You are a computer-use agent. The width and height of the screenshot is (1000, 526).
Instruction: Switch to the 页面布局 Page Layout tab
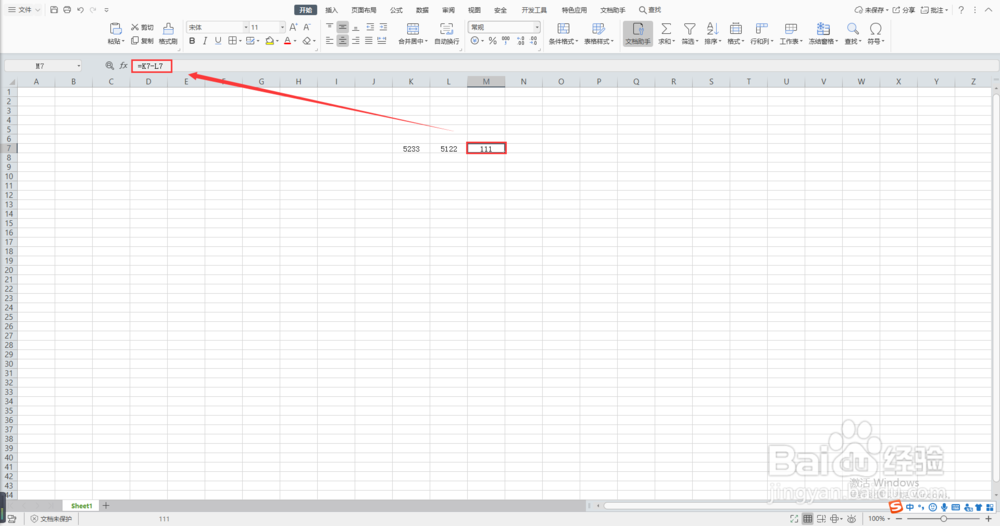click(364, 10)
